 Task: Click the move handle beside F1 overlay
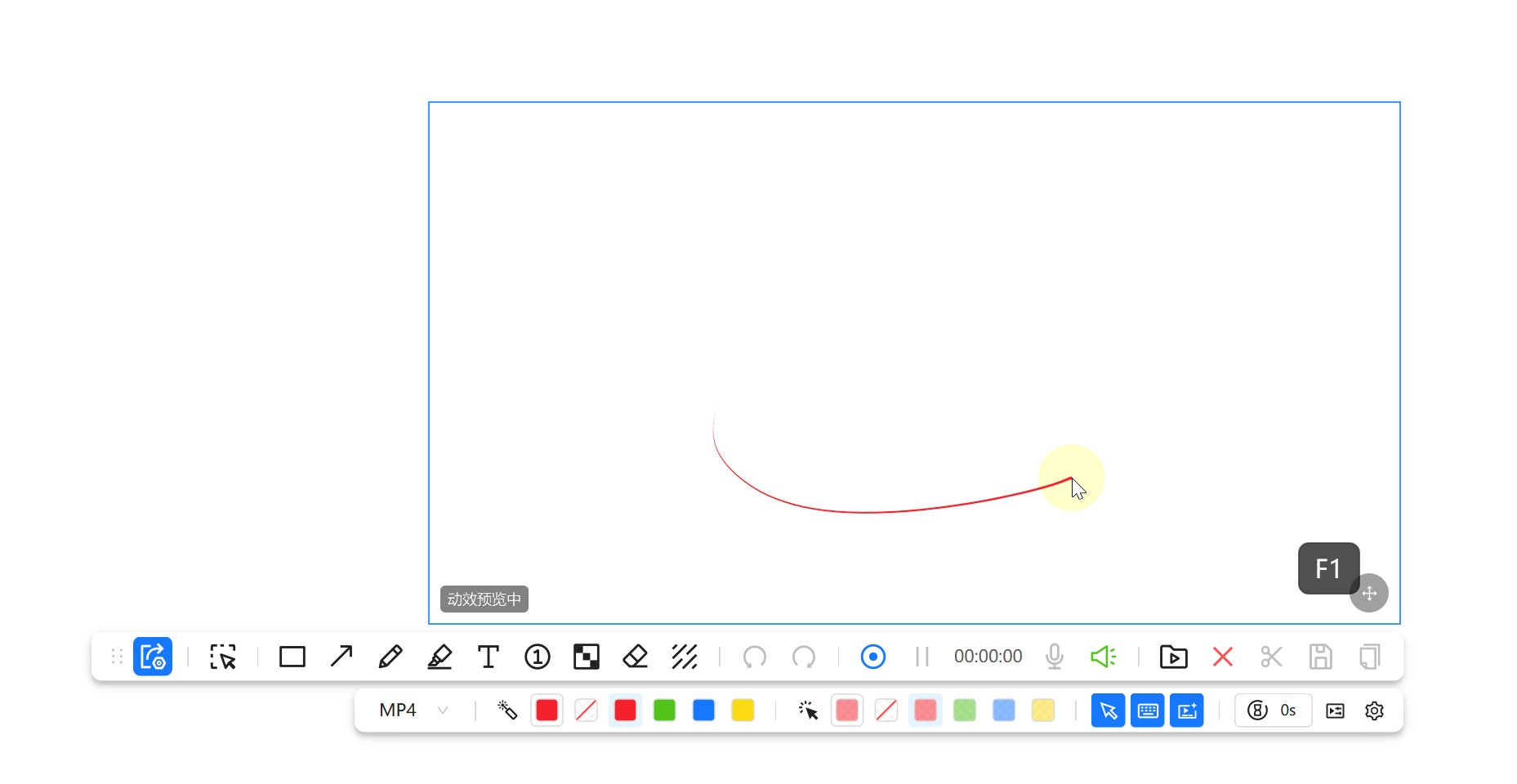coord(1369,593)
